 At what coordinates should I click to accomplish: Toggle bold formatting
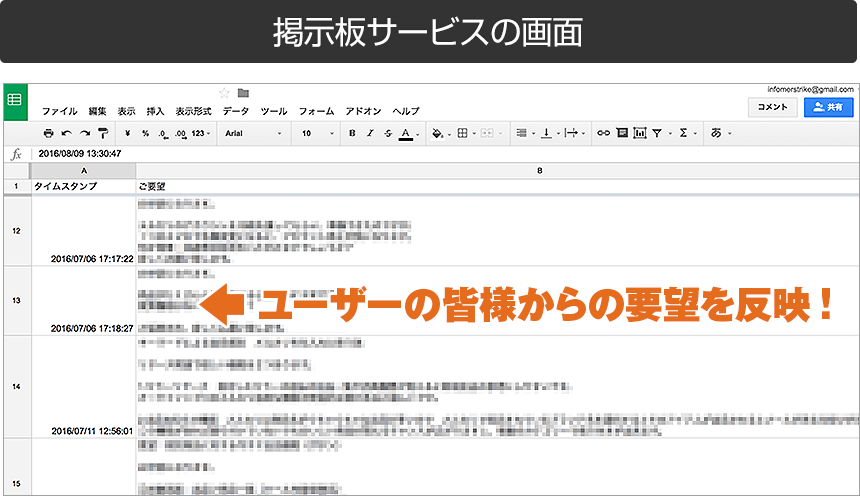pos(352,133)
